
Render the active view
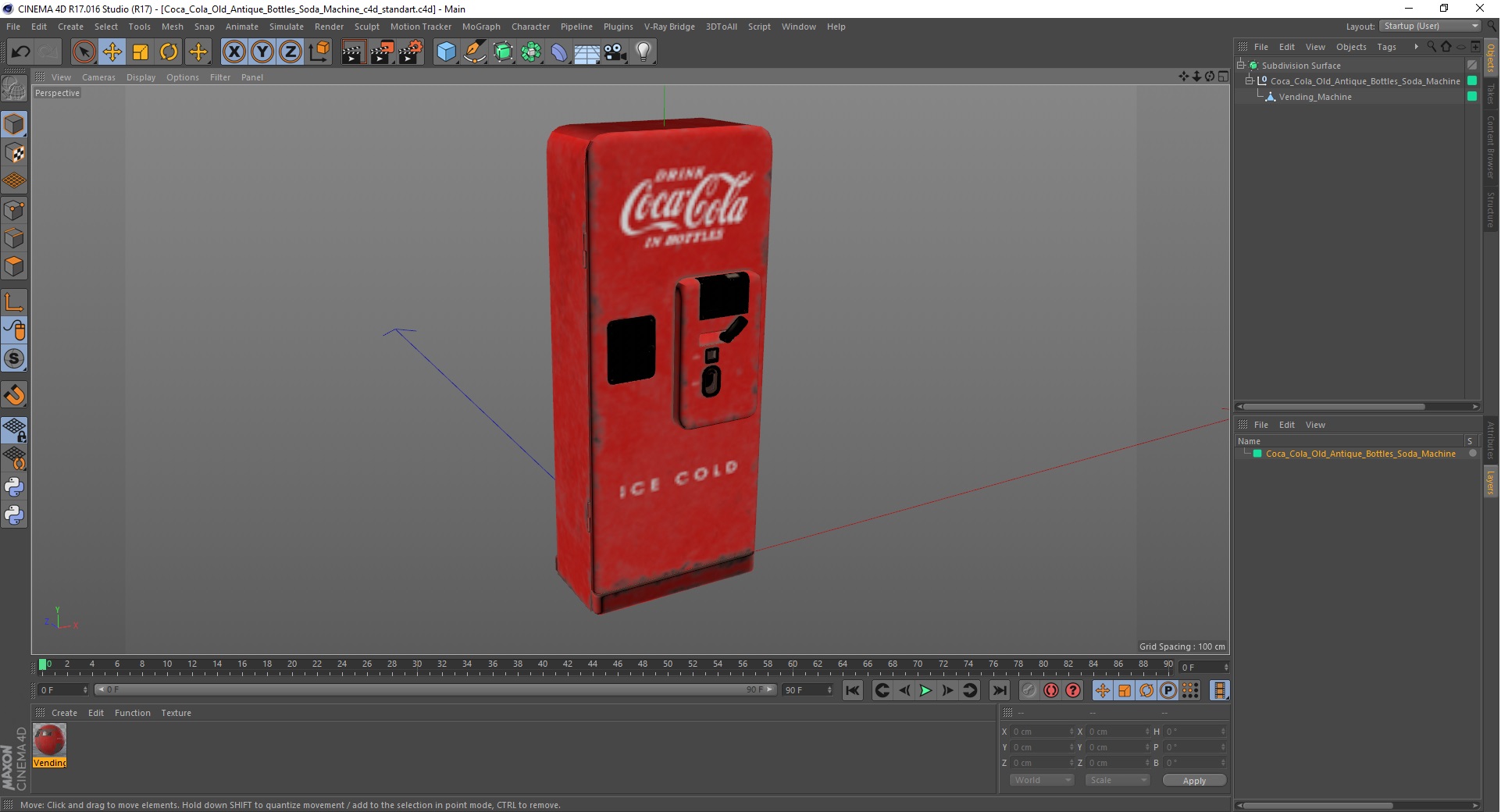click(x=353, y=52)
